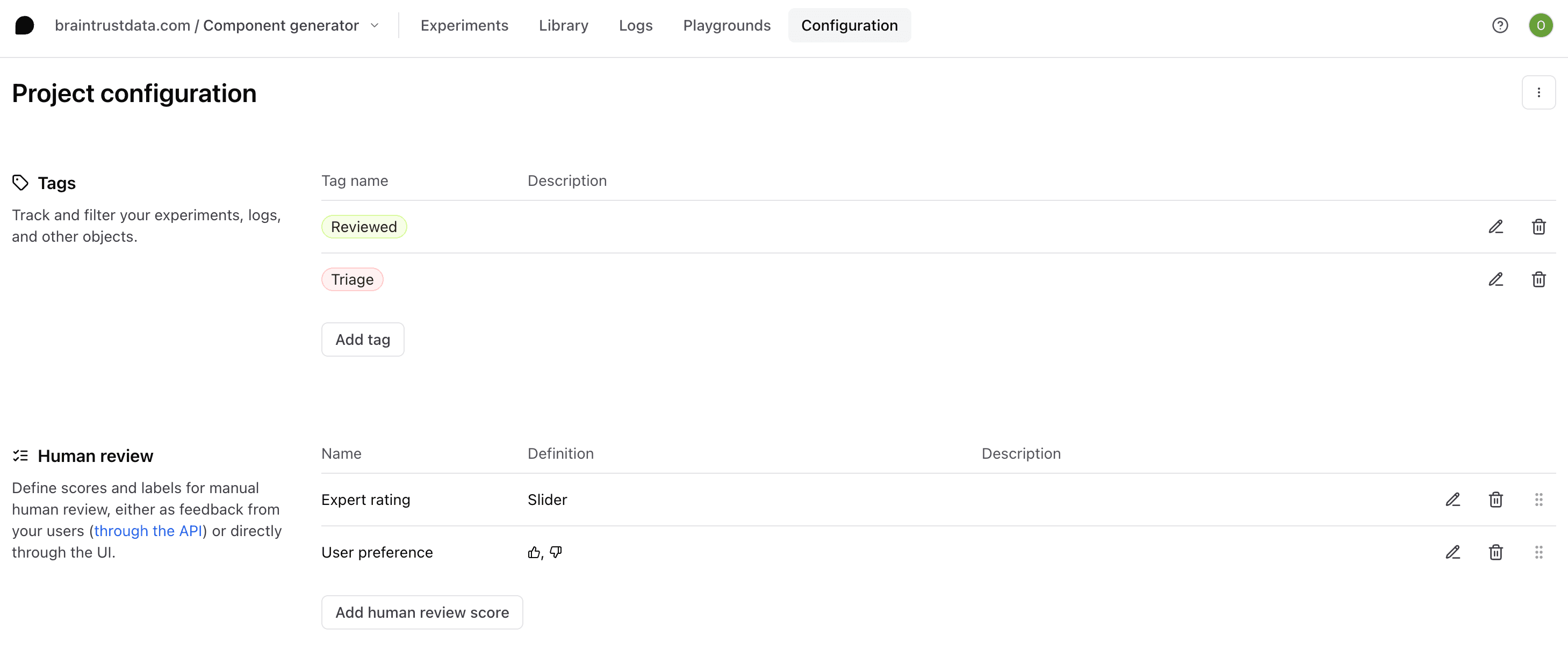Click the Braintrust logo

pos(24,25)
